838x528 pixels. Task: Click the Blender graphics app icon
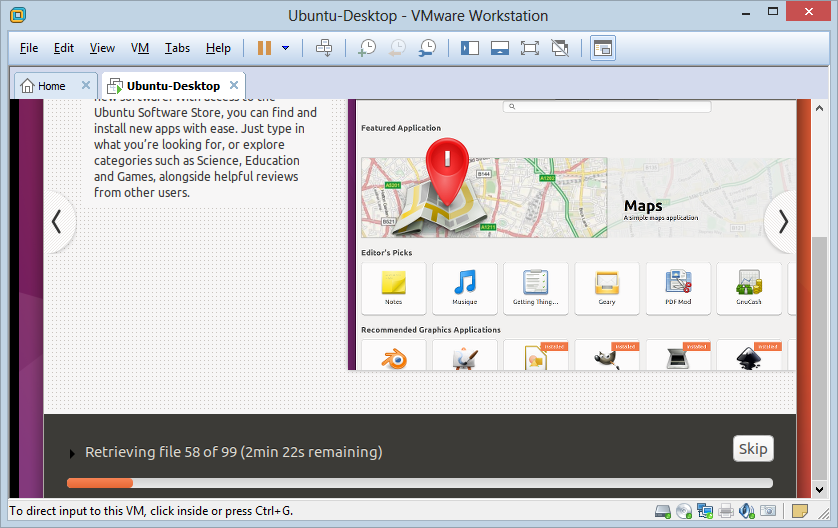[x=394, y=359]
